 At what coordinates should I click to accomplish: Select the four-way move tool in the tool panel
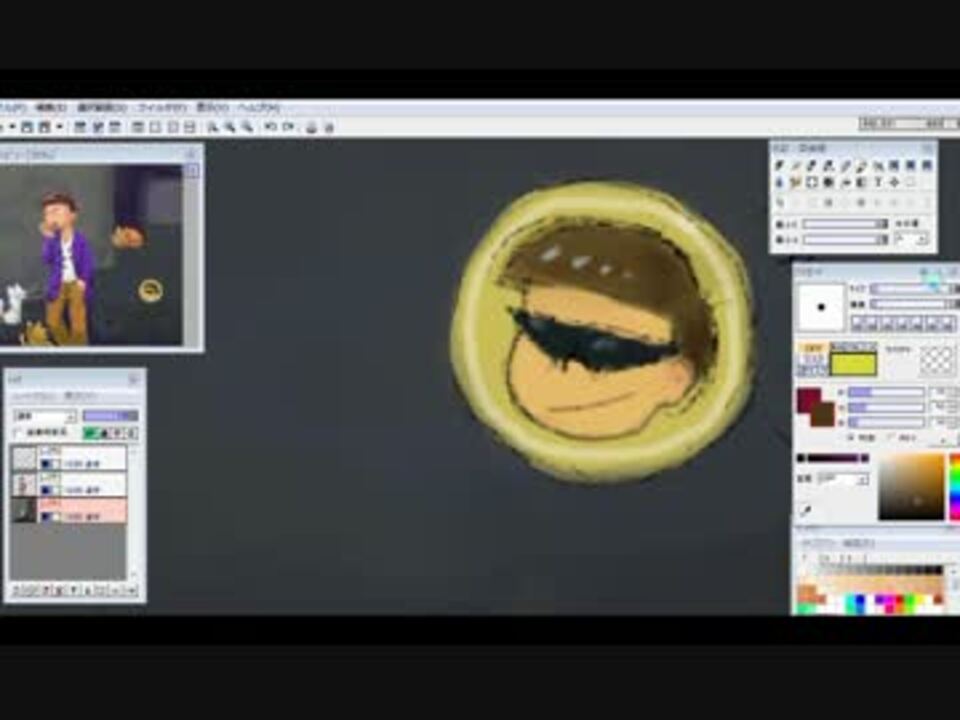coord(894,182)
